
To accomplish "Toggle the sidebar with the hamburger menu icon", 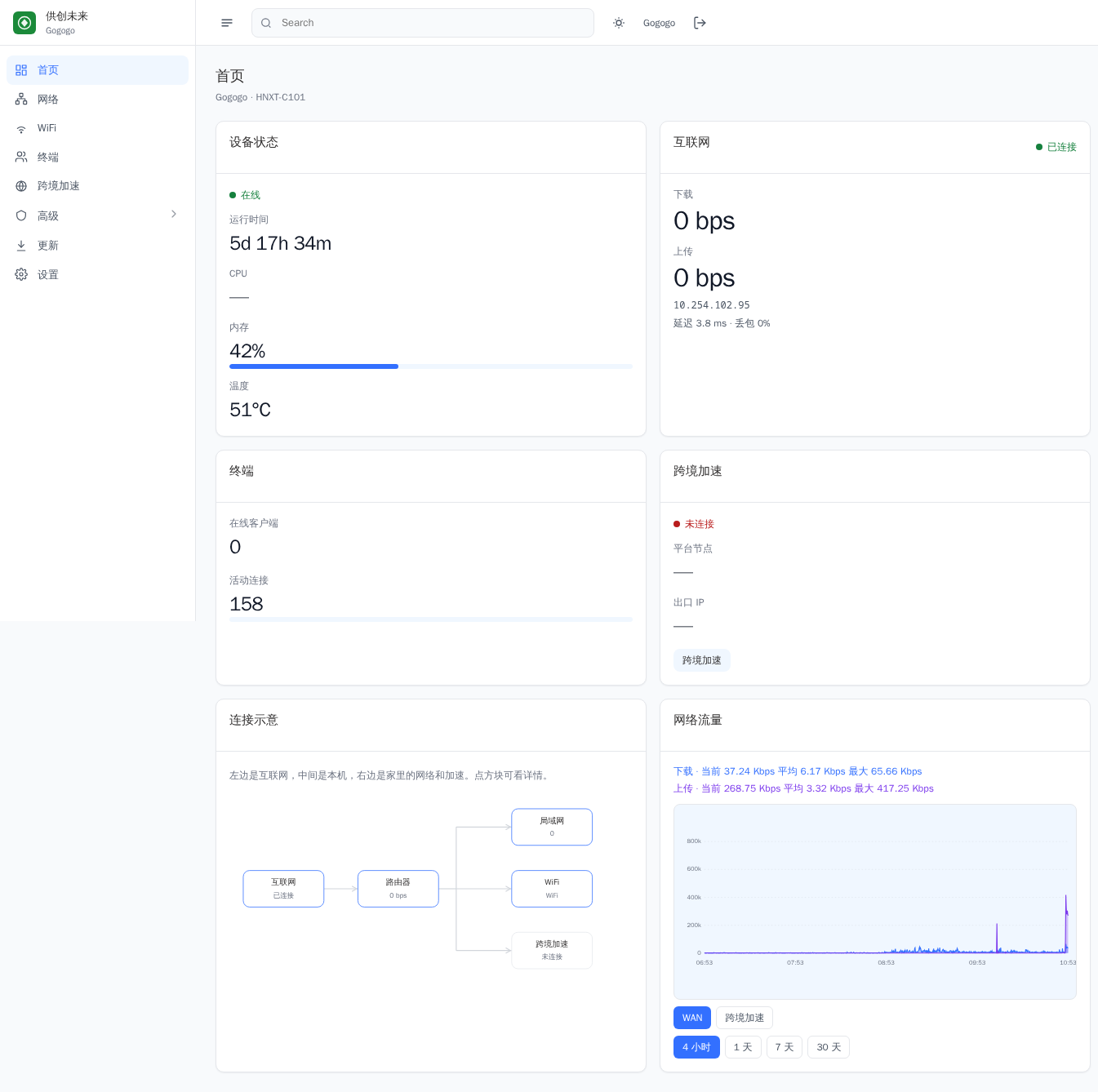I will (x=227, y=23).
